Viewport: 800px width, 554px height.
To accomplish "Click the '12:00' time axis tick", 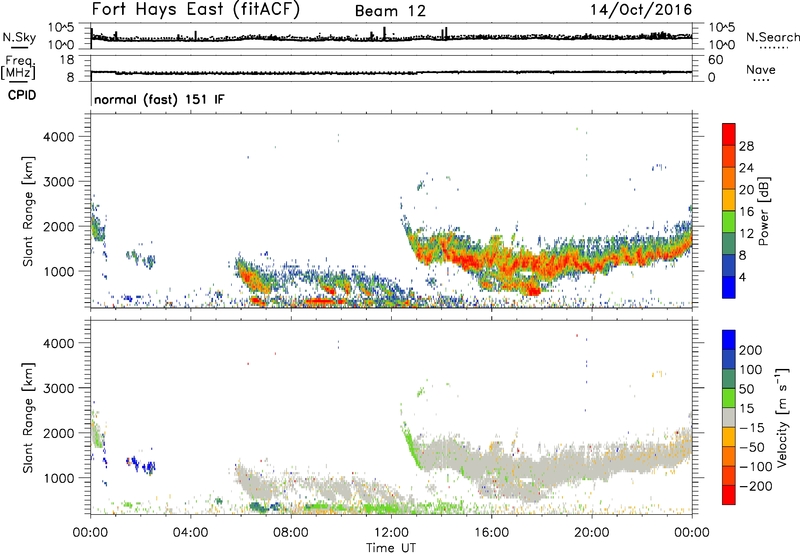I will [391, 533].
